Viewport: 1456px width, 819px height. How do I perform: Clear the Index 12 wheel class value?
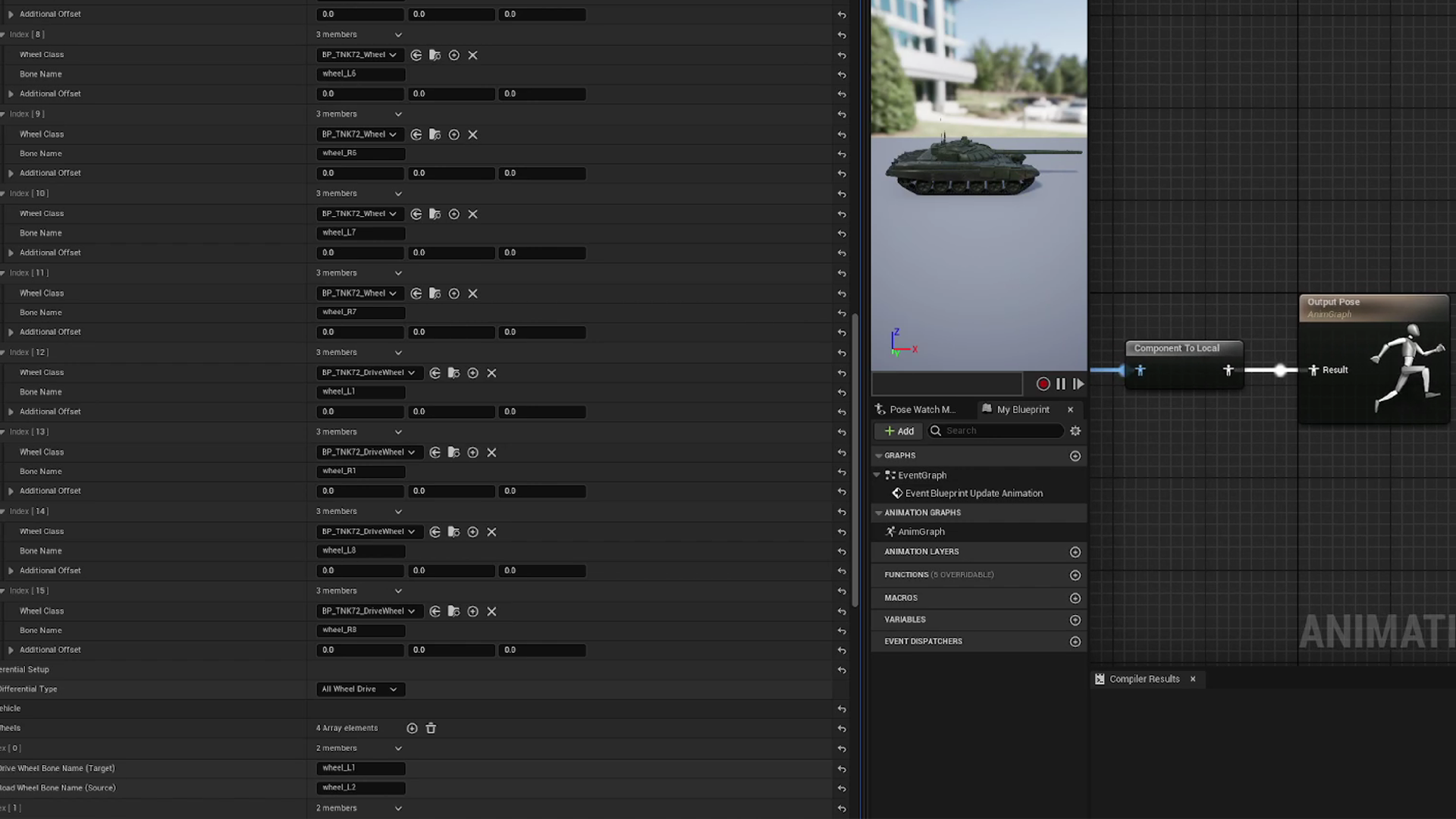(491, 373)
